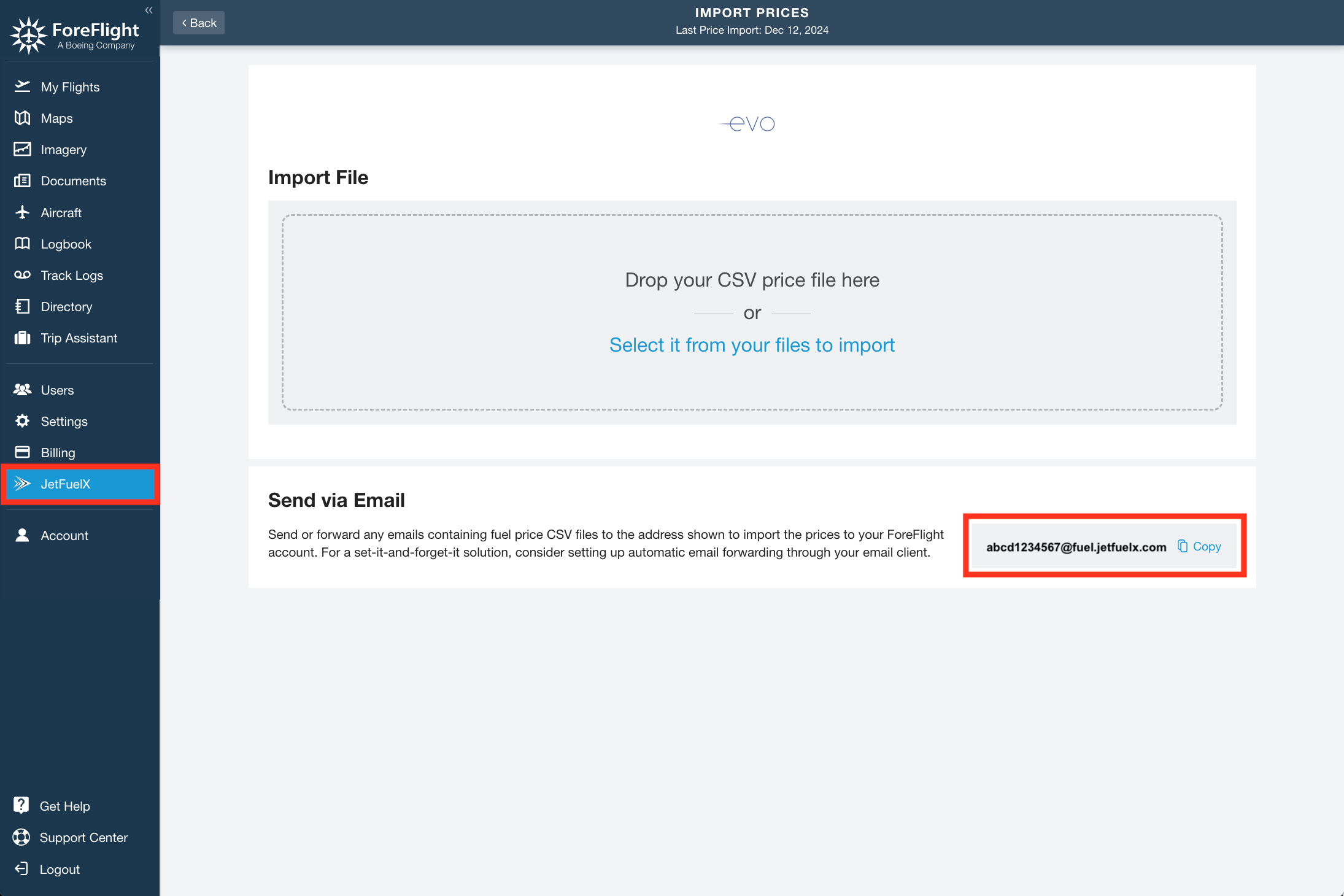Open the My Flights menu item
1344x896 pixels.
(80, 87)
